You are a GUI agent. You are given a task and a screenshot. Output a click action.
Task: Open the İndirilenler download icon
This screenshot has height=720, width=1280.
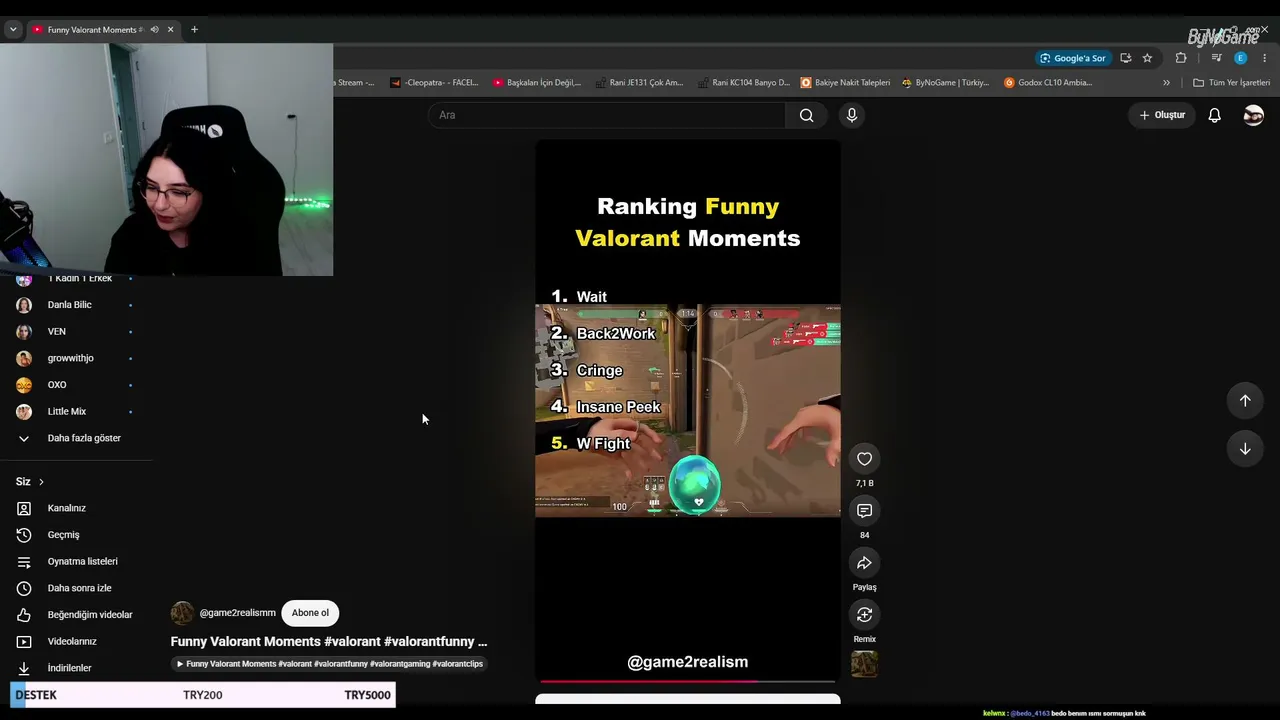tap(24, 668)
